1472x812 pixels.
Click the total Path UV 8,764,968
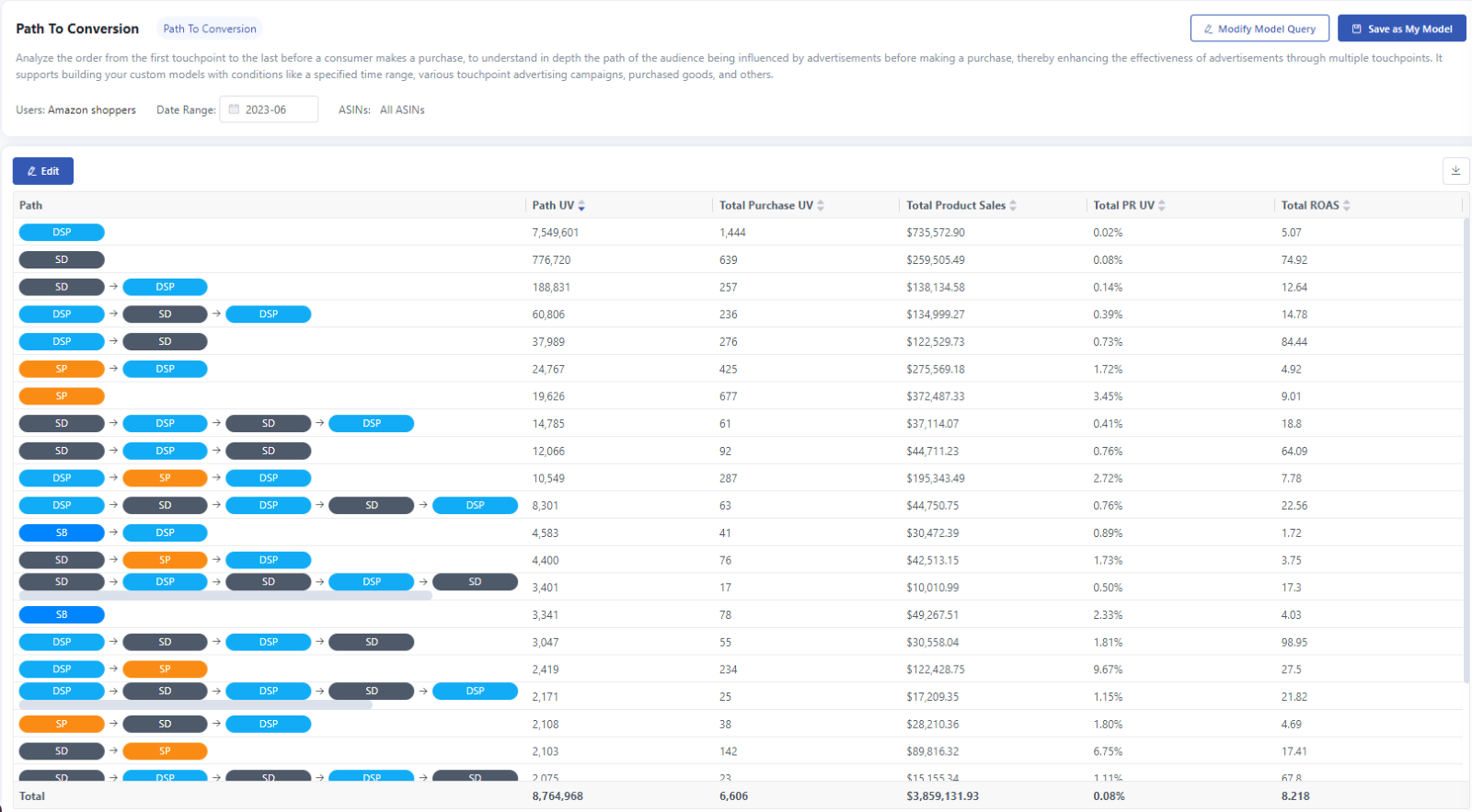tap(558, 796)
